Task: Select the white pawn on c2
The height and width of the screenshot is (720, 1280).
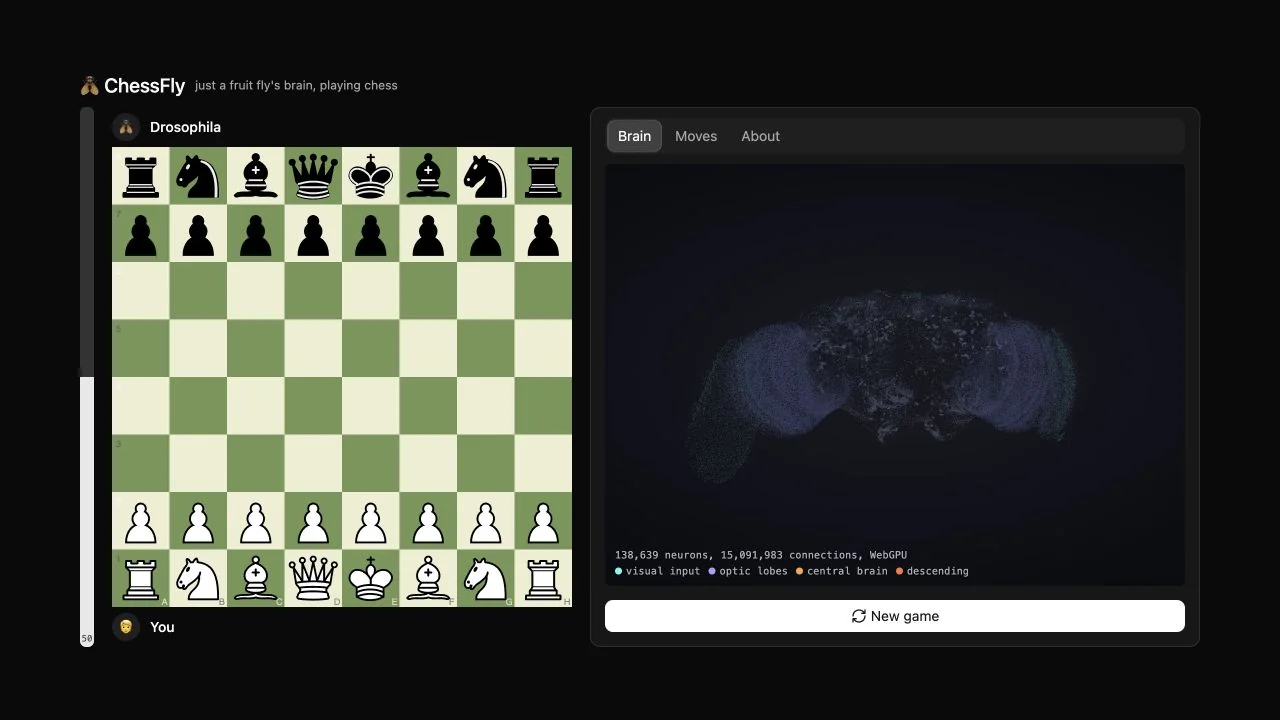Action: click(x=256, y=521)
